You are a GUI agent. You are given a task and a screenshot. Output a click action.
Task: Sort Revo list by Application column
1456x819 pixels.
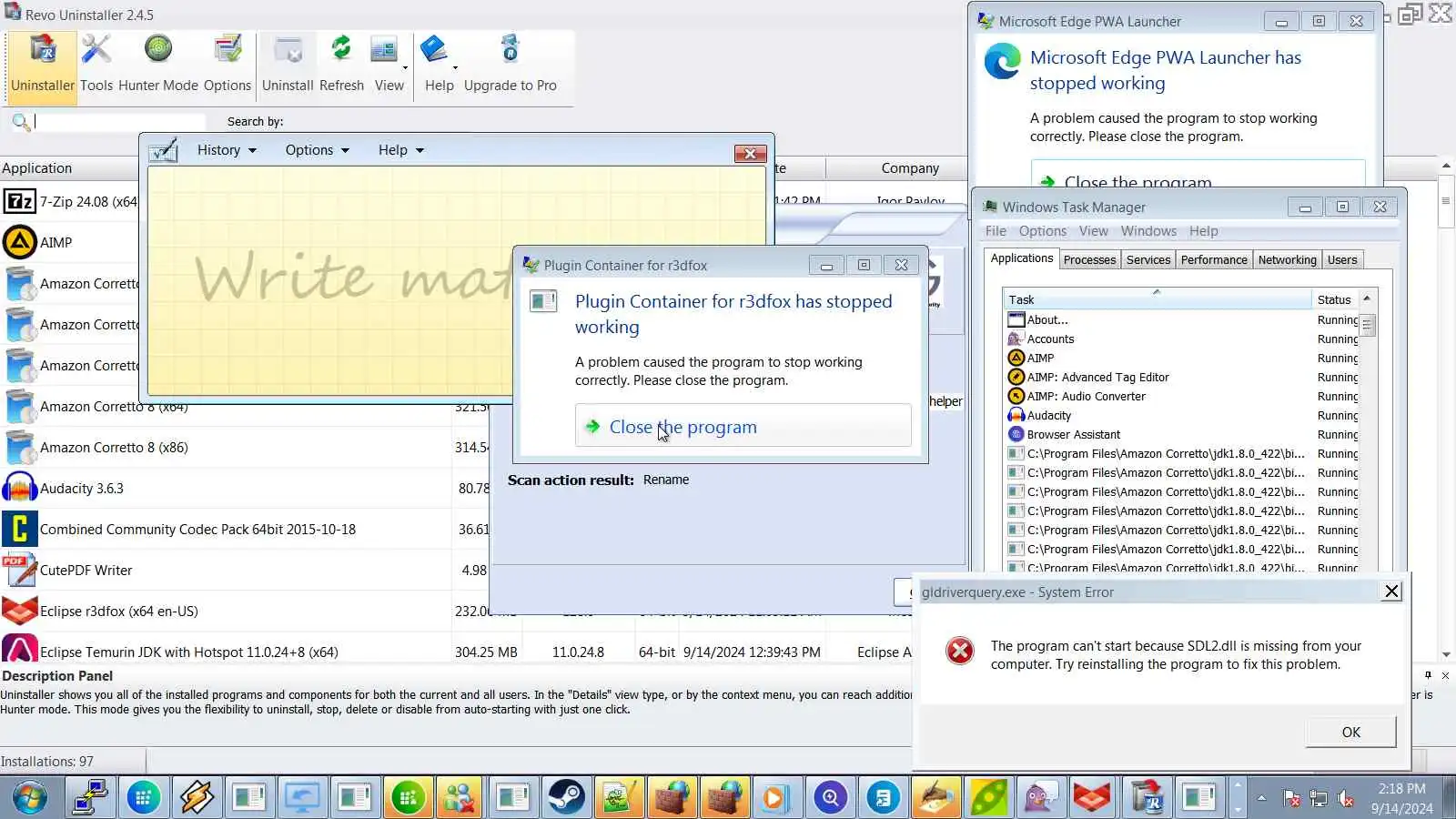click(70, 168)
